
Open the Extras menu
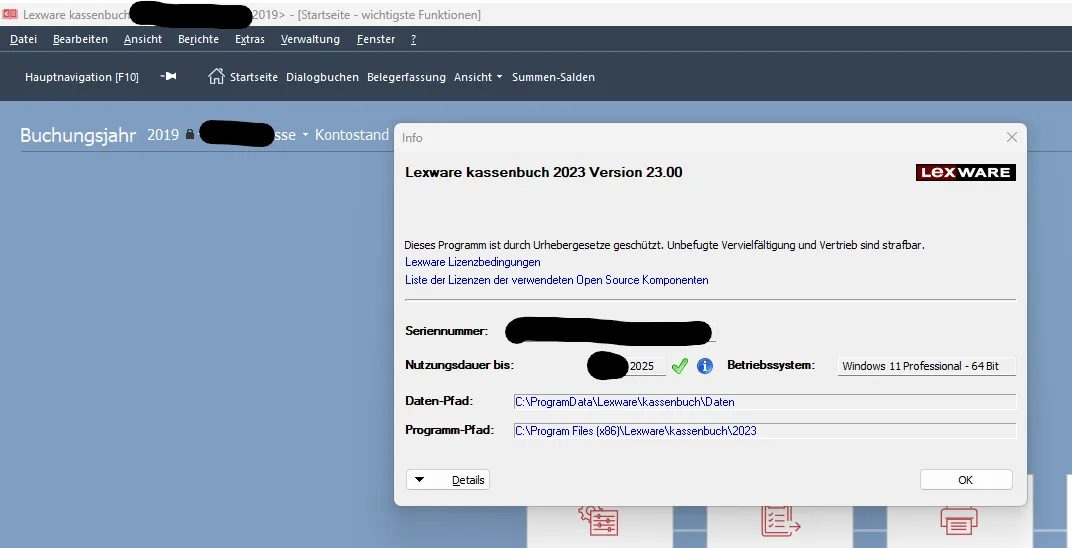(x=250, y=40)
